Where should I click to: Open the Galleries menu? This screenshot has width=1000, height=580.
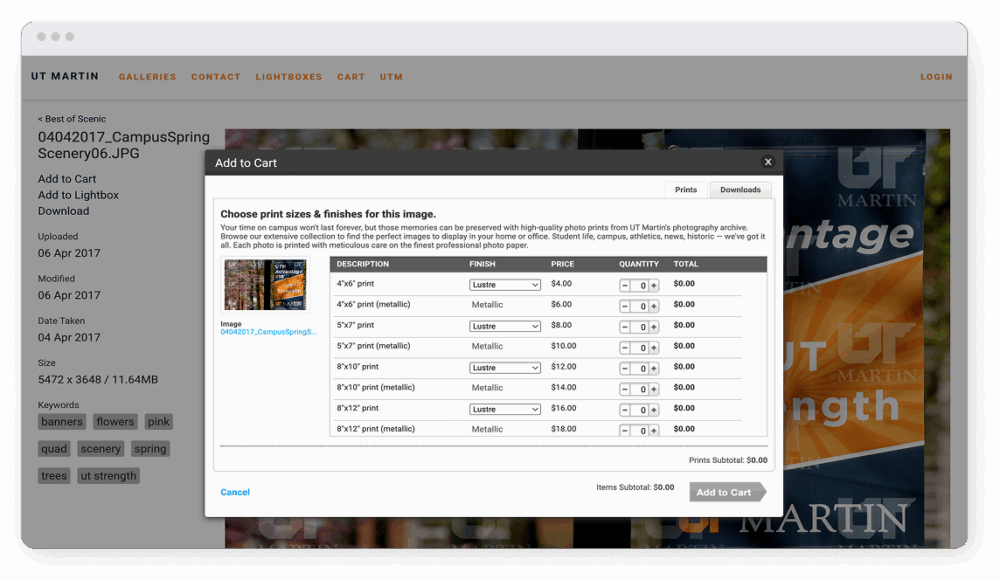[x=147, y=77]
